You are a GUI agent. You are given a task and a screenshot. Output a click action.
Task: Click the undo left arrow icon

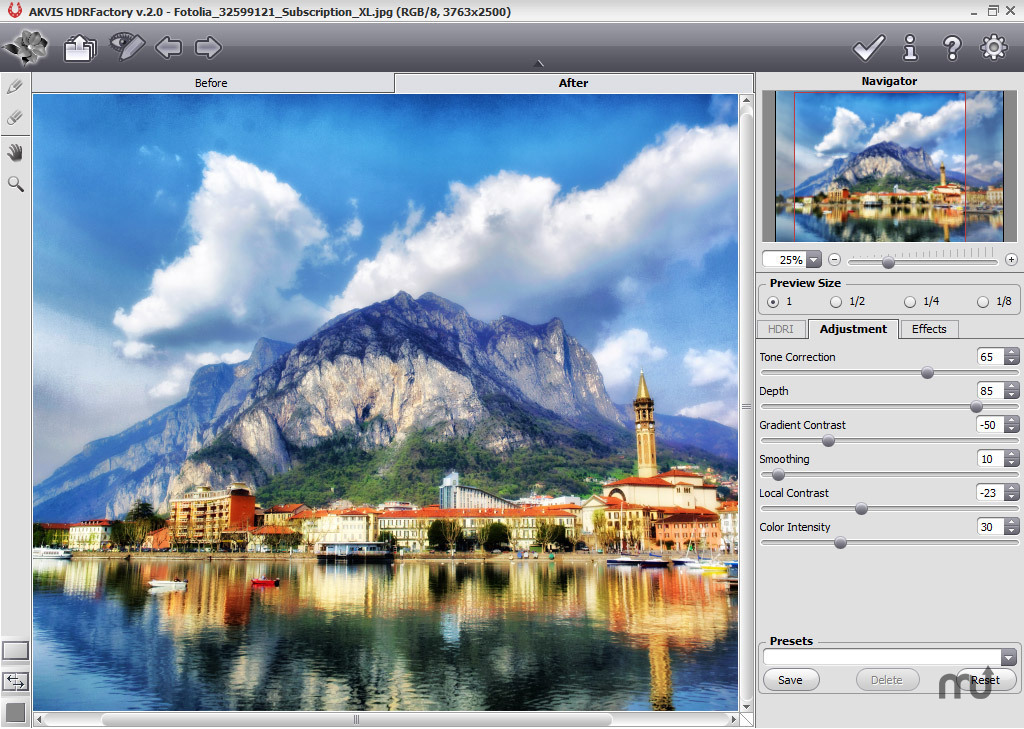[168, 47]
